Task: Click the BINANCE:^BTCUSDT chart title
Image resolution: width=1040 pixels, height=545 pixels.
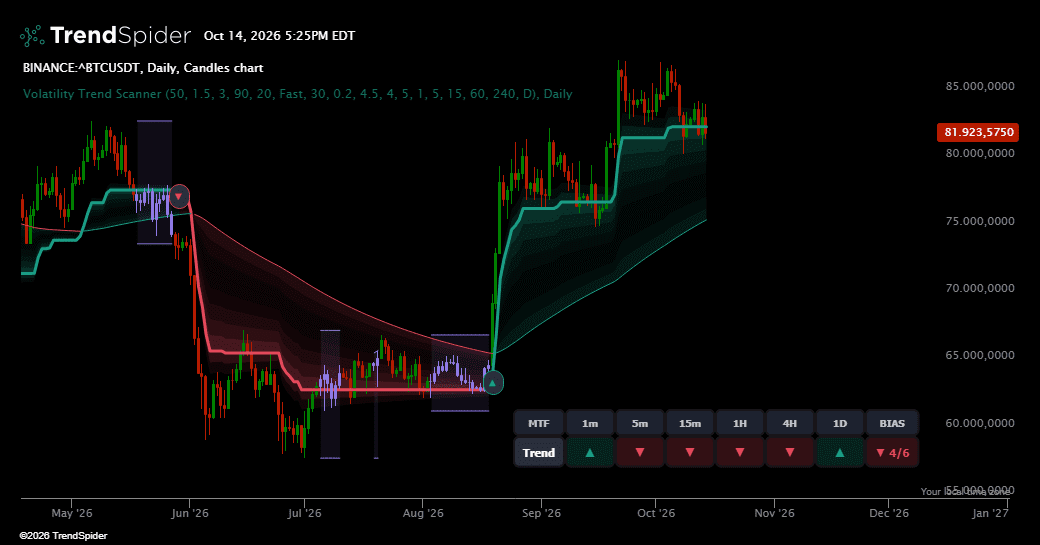Action: click(x=143, y=68)
